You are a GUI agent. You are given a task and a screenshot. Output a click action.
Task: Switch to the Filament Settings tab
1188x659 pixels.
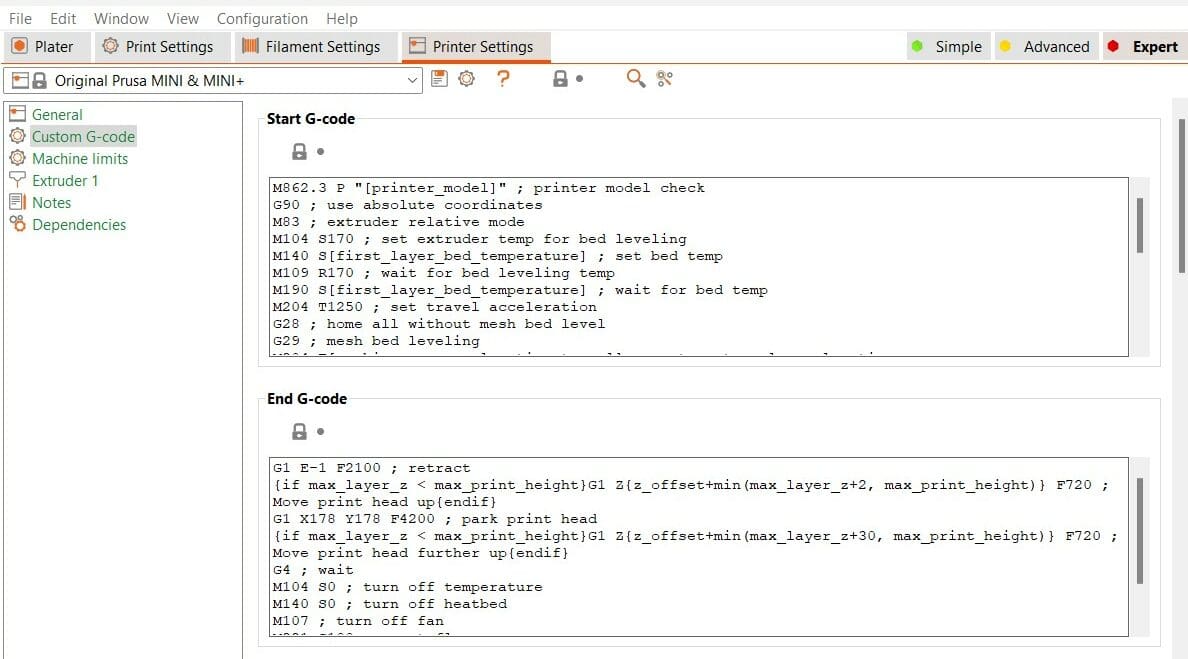point(314,47)
